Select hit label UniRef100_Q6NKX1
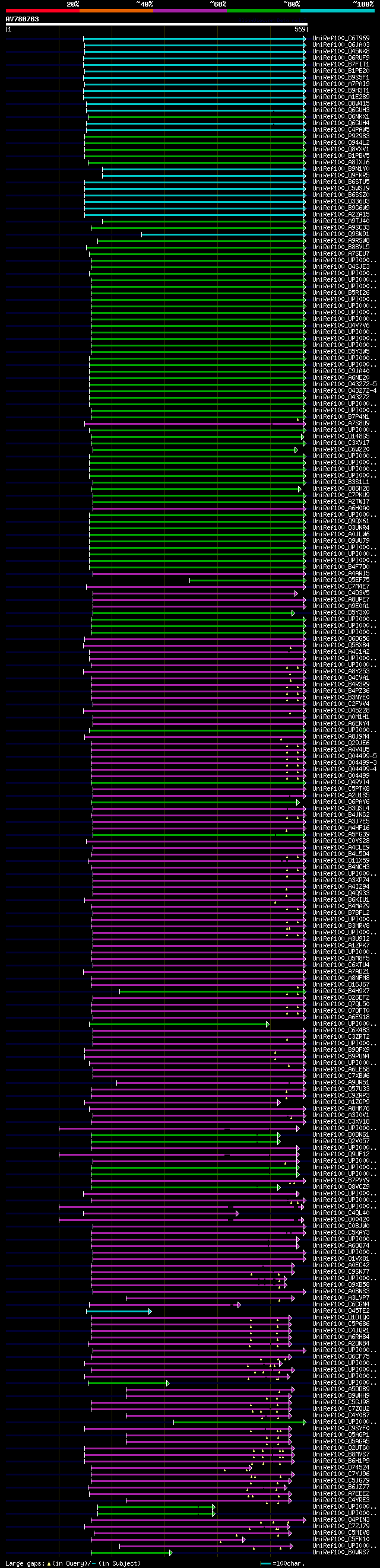 [x=341, y=117]
